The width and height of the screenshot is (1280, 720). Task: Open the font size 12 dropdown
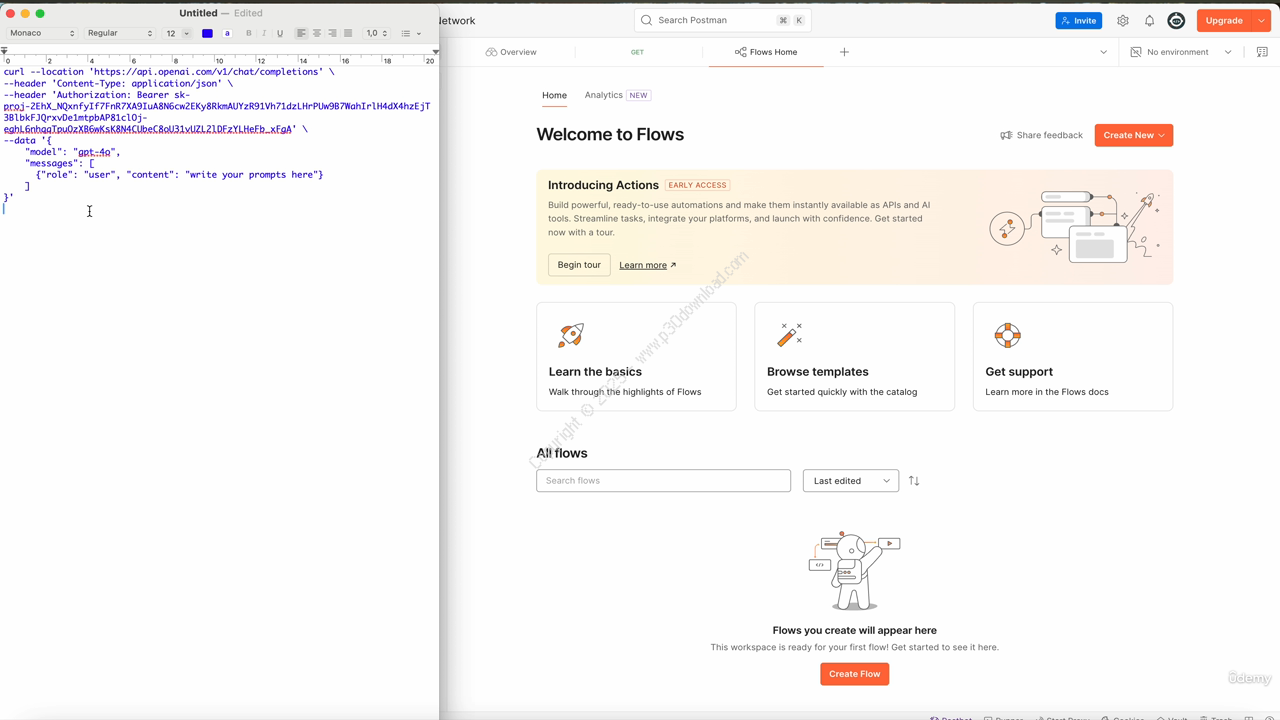[x=177, y=33]
